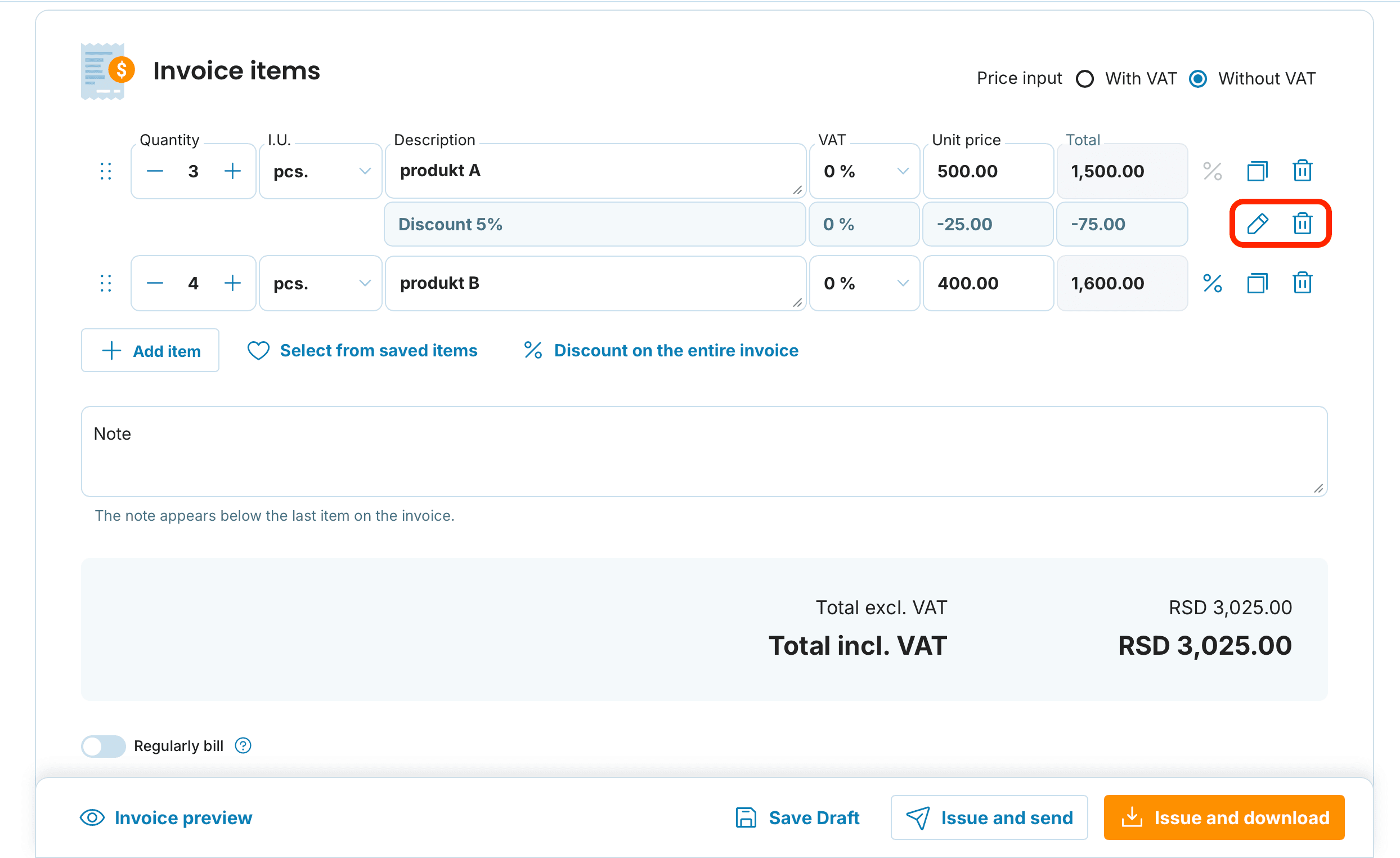Click the -75.00 discount total
This screenshot has height=858, width=1400.
pos(1122,224)
